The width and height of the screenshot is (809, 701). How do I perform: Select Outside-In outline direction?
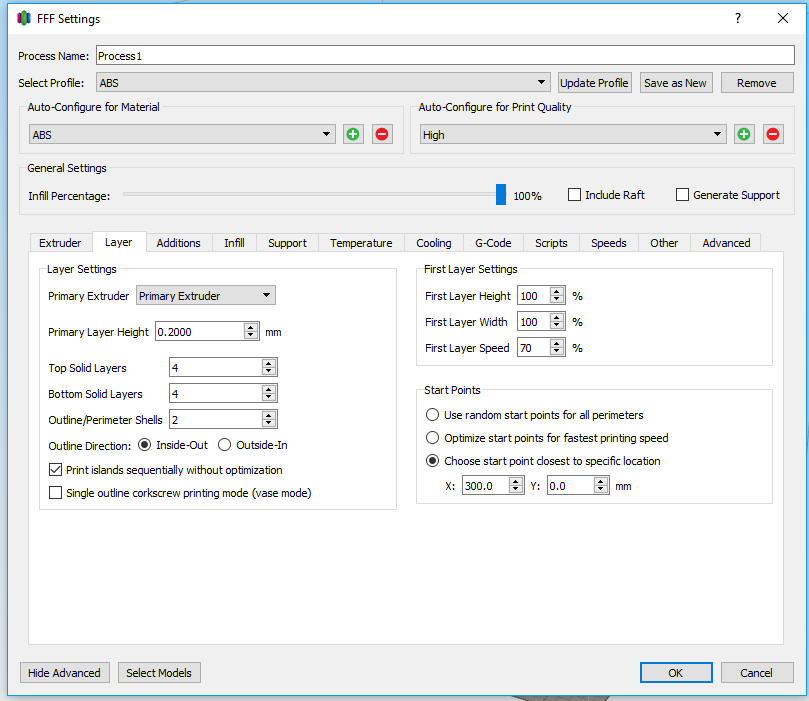(224, 445)
